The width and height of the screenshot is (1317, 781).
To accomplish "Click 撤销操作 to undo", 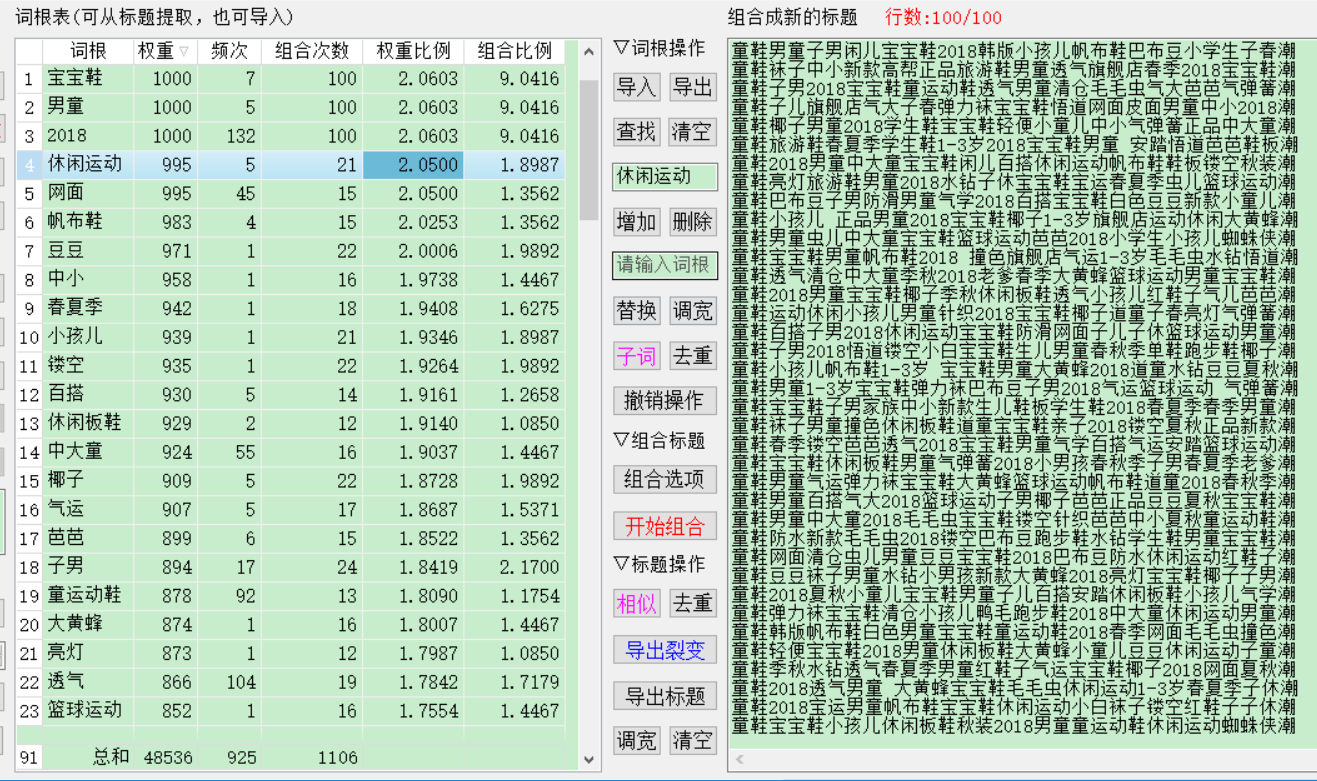I will click(665, 401).
